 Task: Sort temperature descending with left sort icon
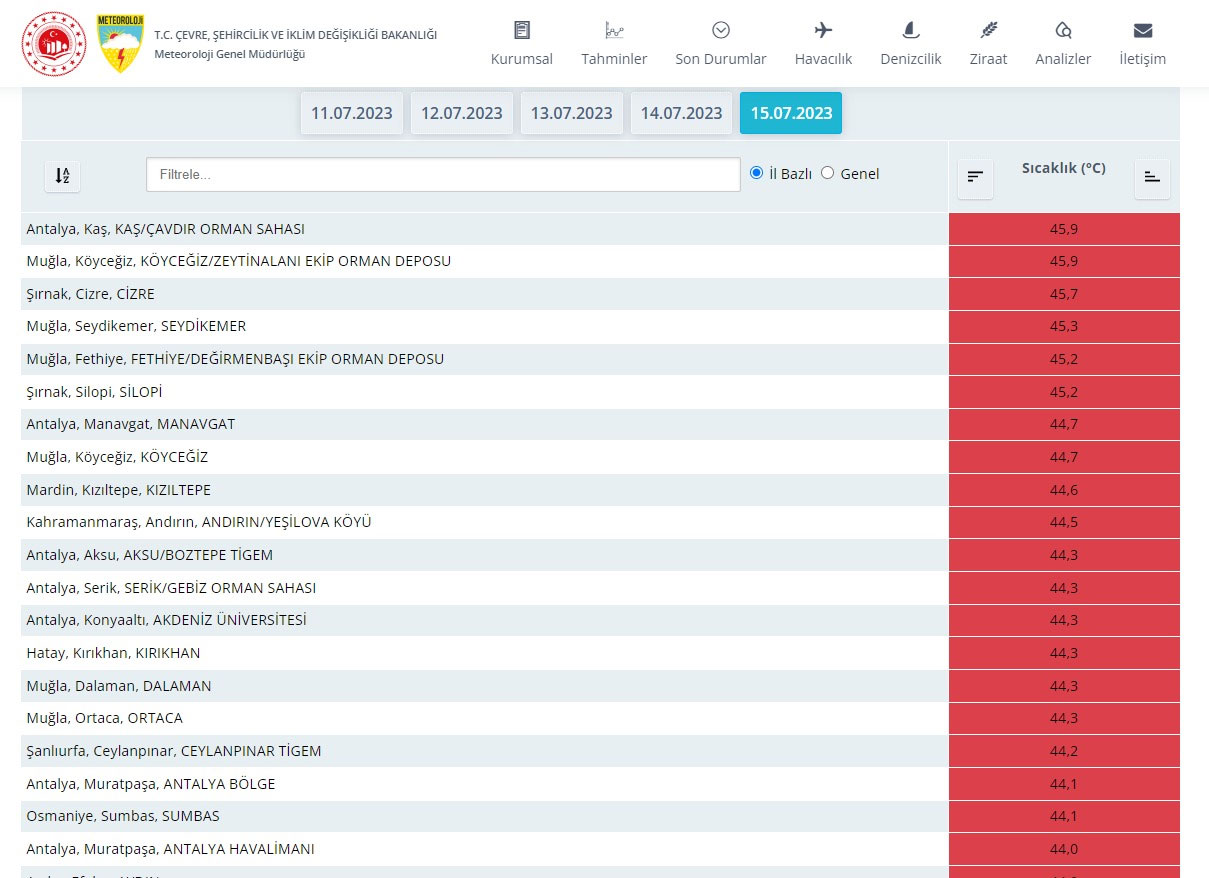(x=975, y=177)
